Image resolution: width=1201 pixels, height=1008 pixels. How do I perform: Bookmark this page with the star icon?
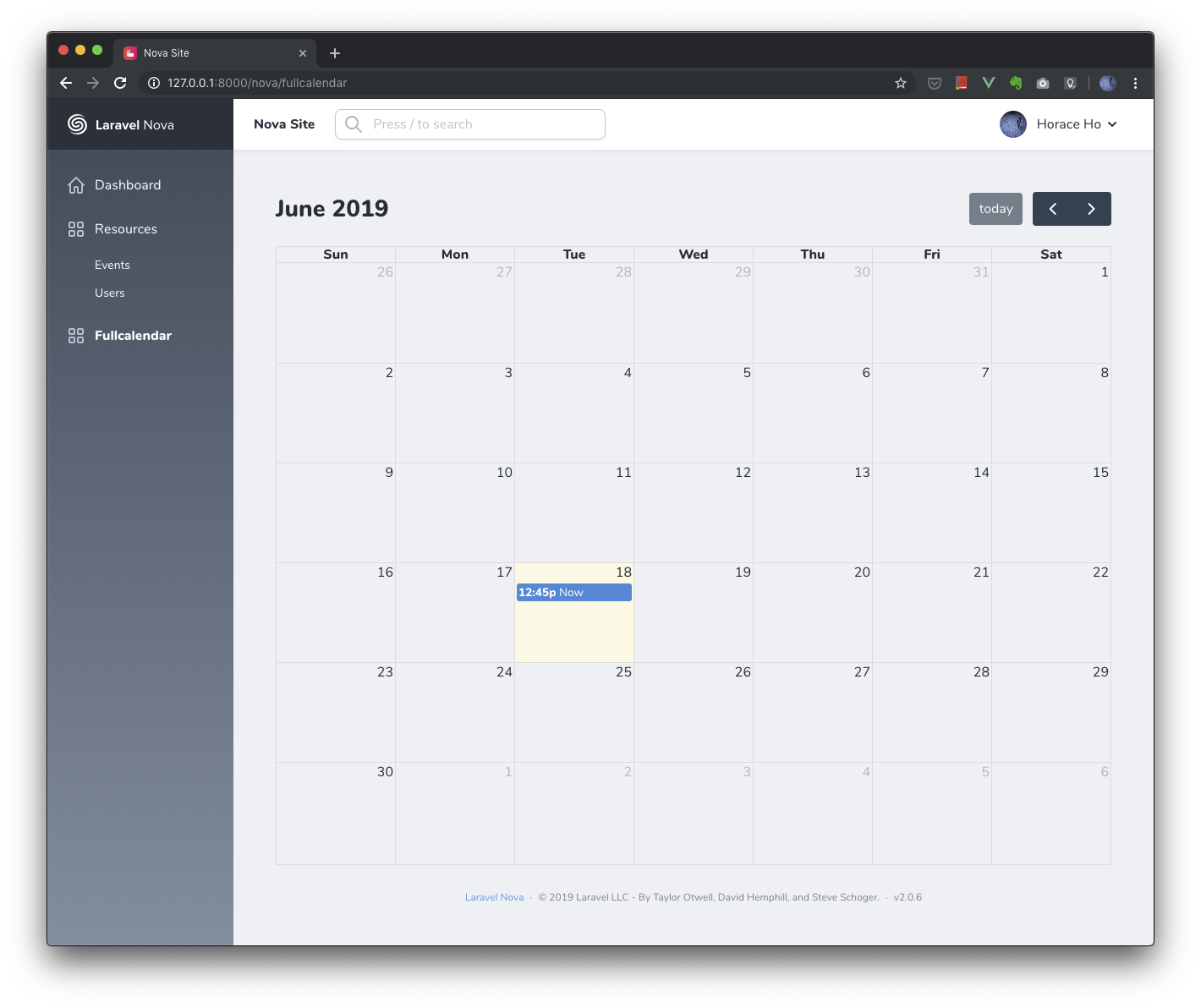[x=901, y=83]
